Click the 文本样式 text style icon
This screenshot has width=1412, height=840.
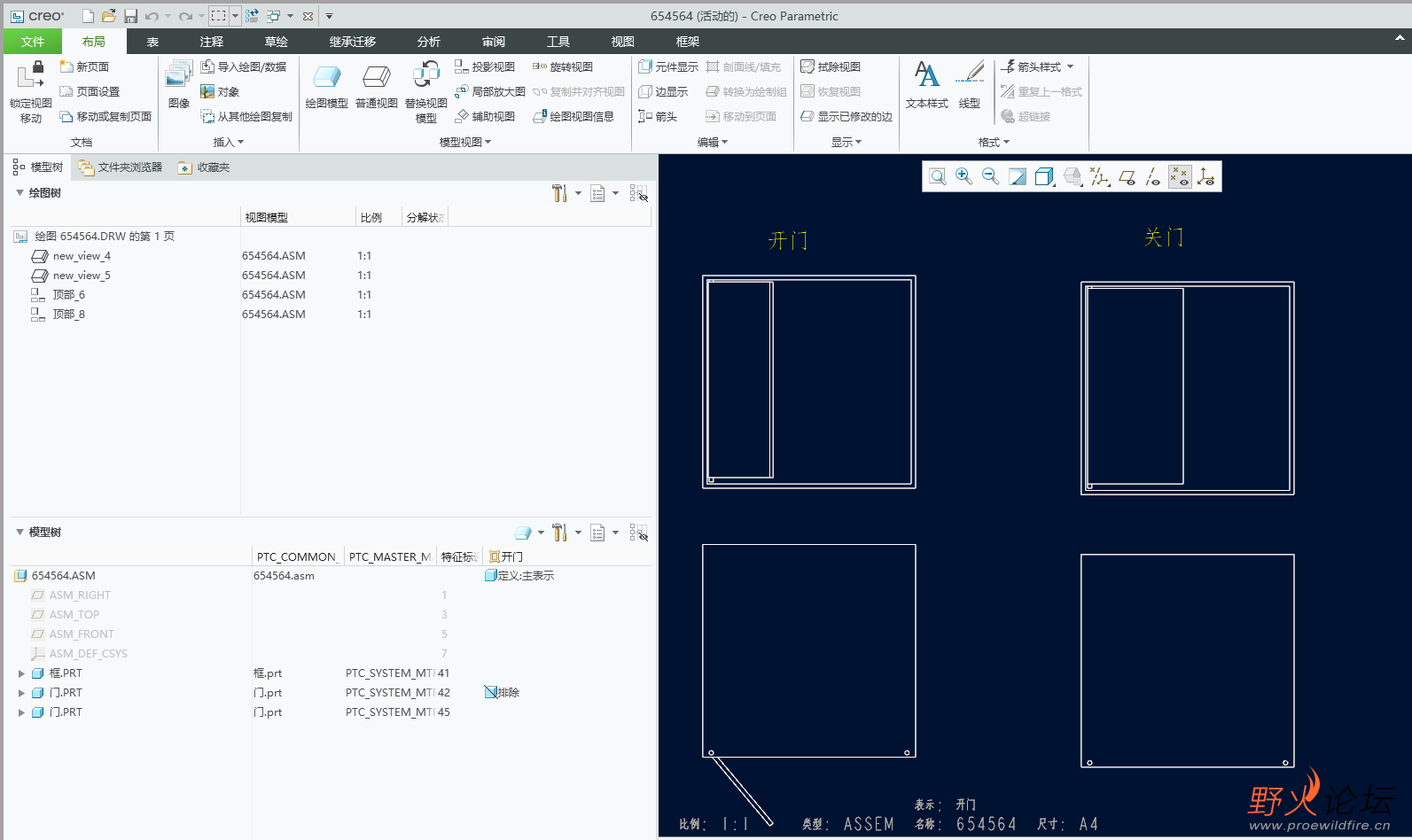tap(927, 85)
